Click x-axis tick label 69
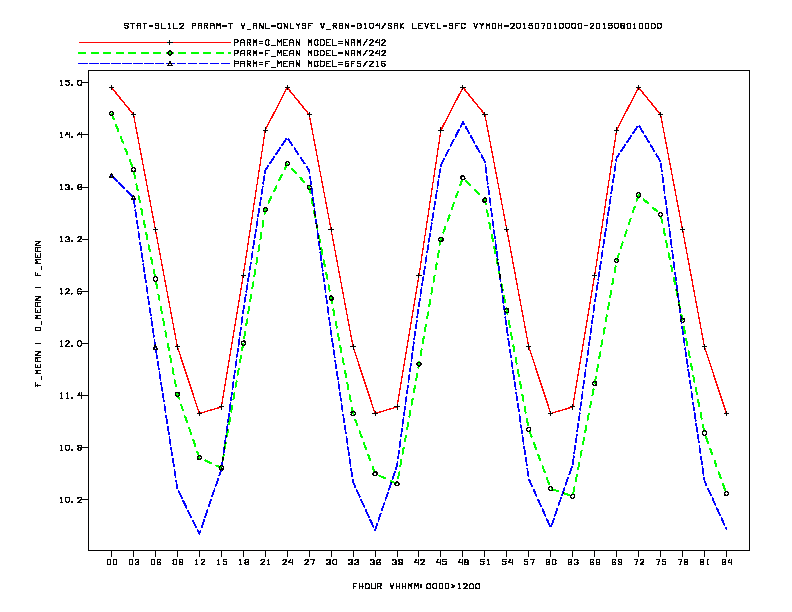 tap(616, 562)
